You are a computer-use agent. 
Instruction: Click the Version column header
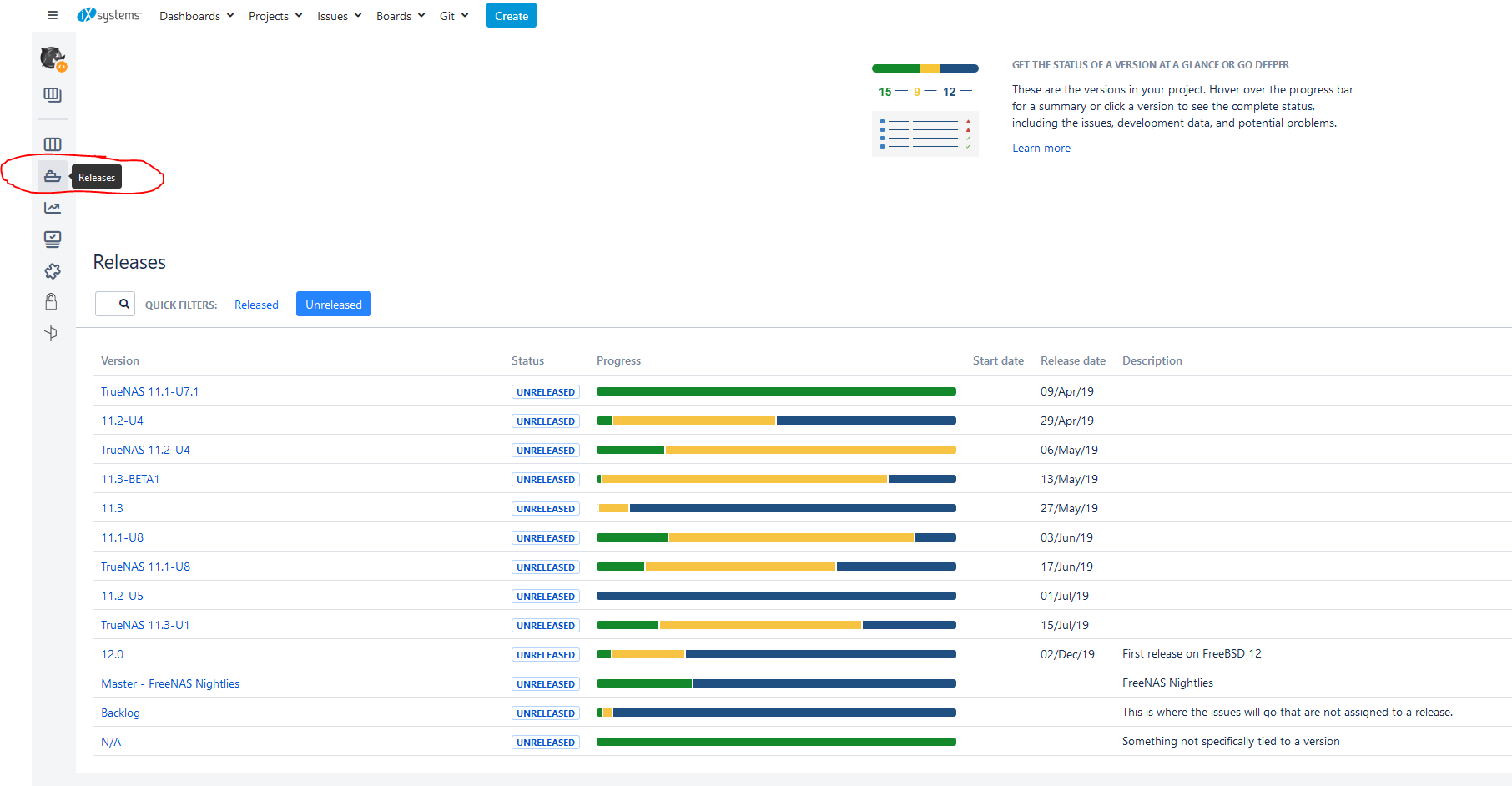tap(120, 360)
